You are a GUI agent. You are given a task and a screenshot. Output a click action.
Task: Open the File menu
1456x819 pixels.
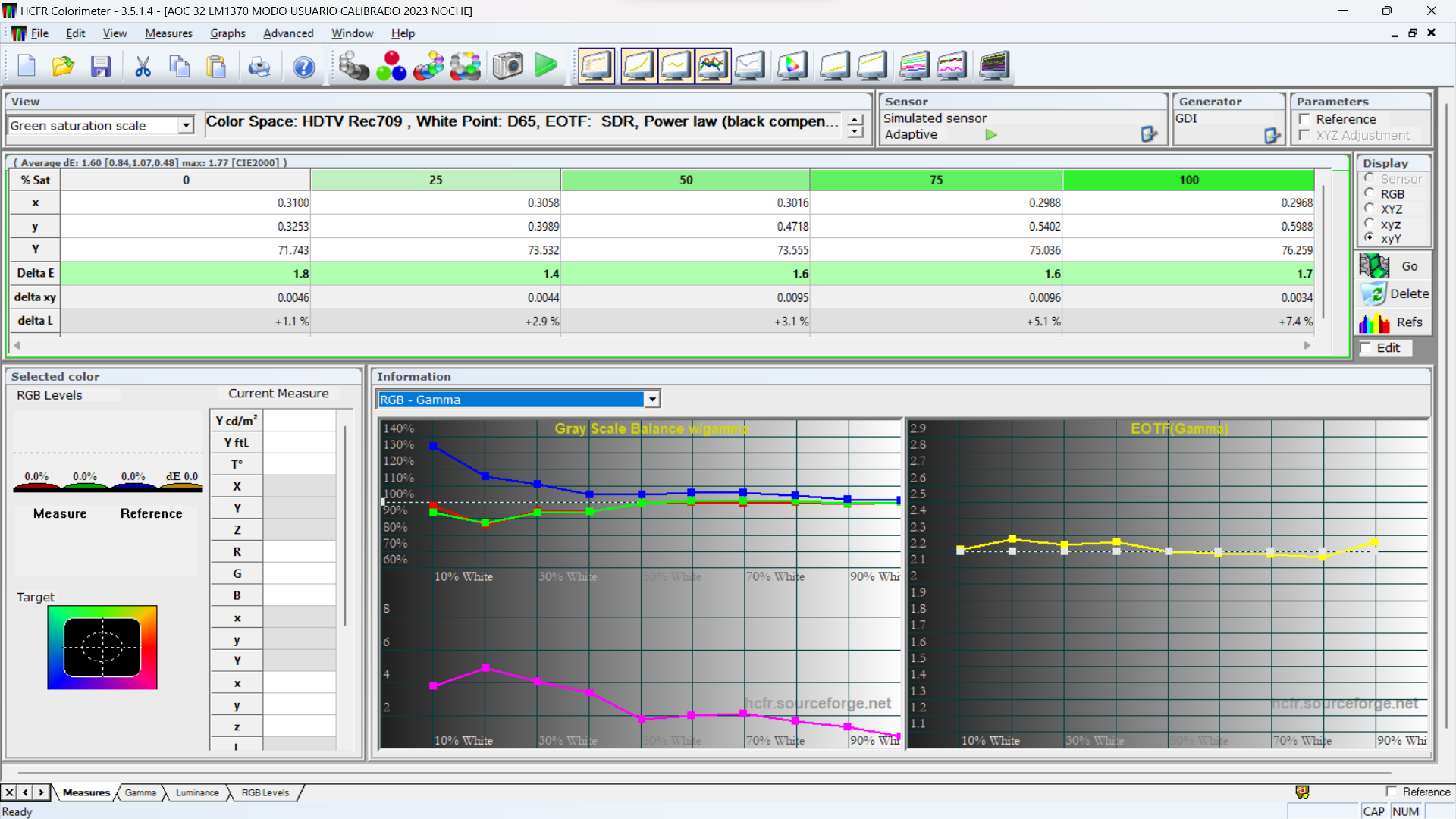click(39, 33)
